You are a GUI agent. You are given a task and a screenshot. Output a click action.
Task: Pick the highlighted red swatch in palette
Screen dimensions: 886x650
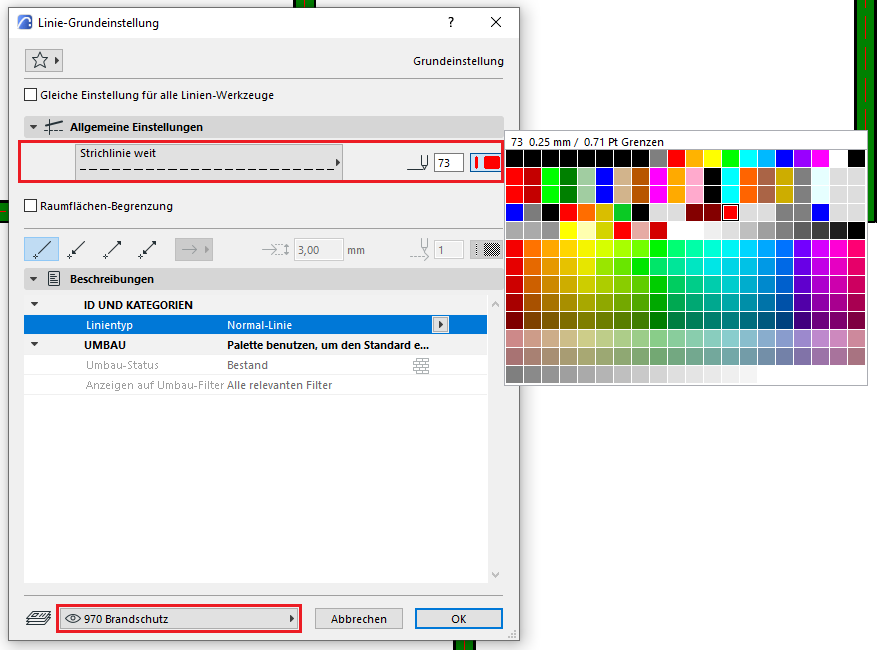point(730,212)
